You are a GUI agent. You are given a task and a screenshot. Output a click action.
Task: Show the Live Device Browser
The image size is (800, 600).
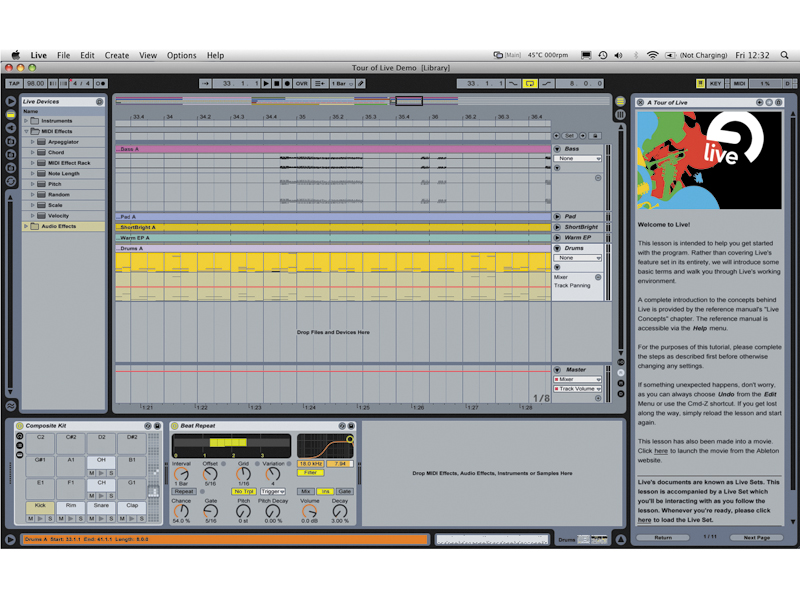(10, 115)
